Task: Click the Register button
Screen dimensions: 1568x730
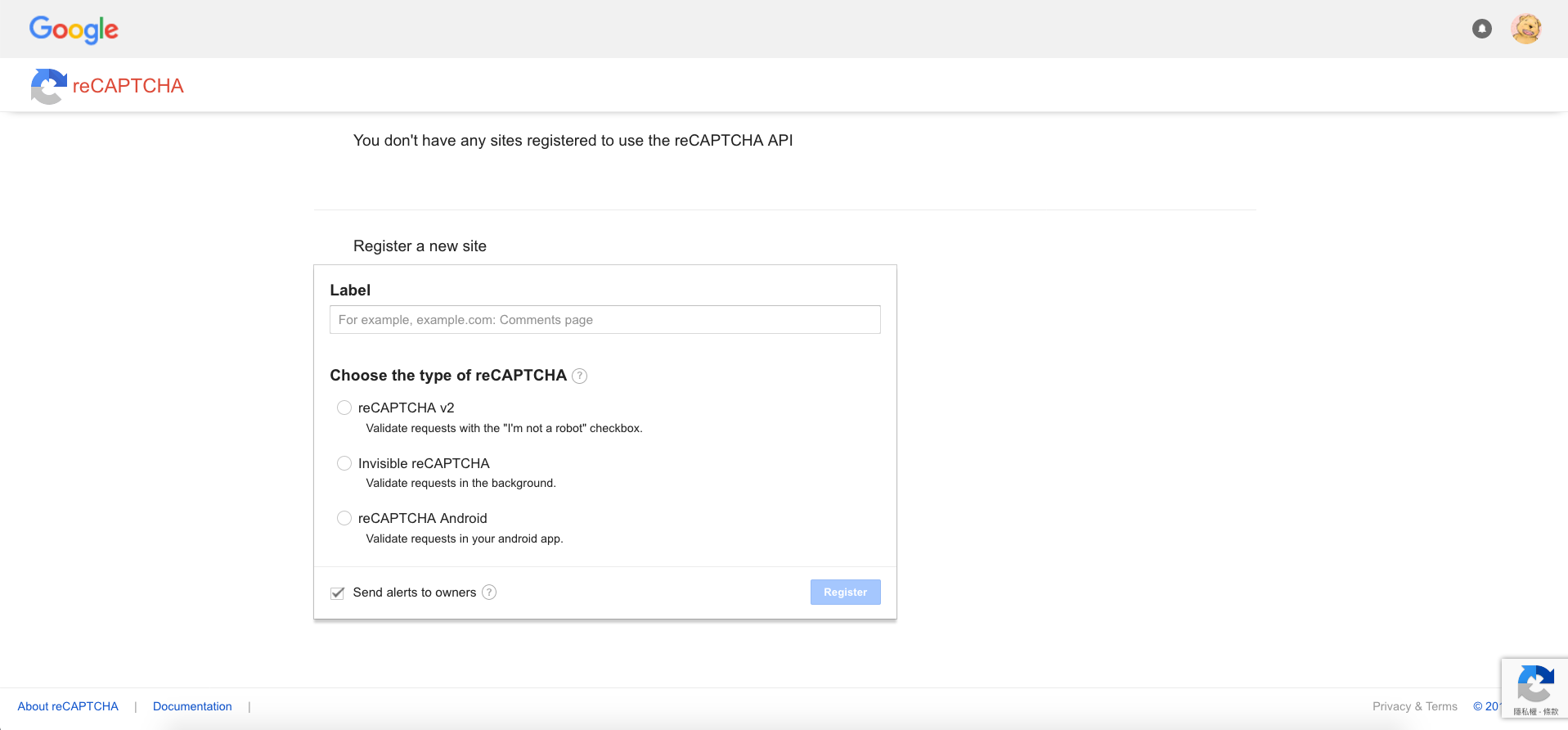Action: click(x=845, y=593)
